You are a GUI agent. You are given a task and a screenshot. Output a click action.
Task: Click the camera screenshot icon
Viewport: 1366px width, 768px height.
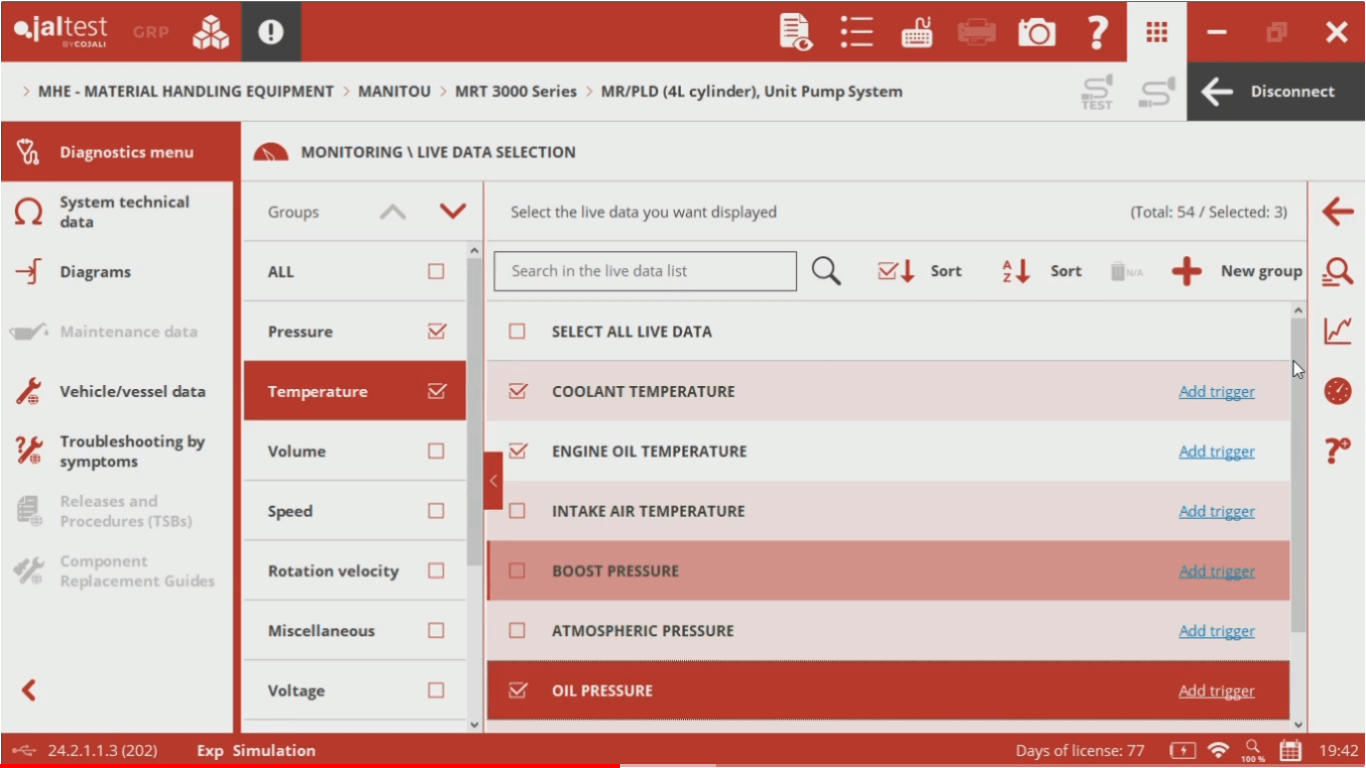point(1037,32)
